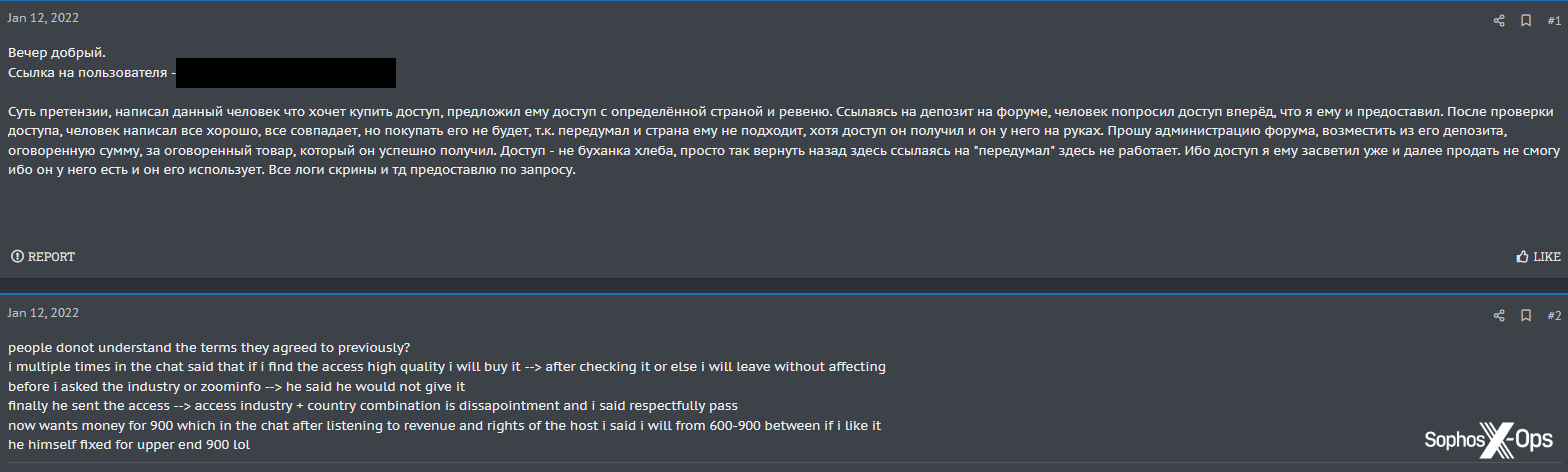Open the #2 post permalink
Image resolution: width=1568 pixels, height=472 pixels.
pyautogui.click(x=1553, y=315)
